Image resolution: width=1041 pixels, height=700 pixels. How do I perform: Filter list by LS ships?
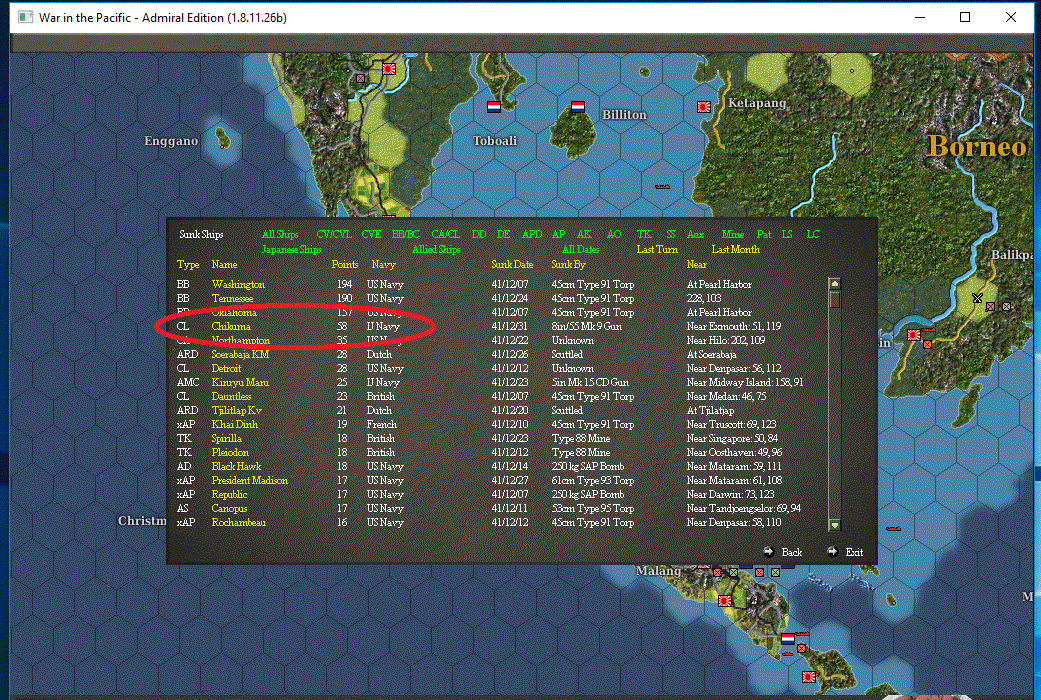pos(787,234)
